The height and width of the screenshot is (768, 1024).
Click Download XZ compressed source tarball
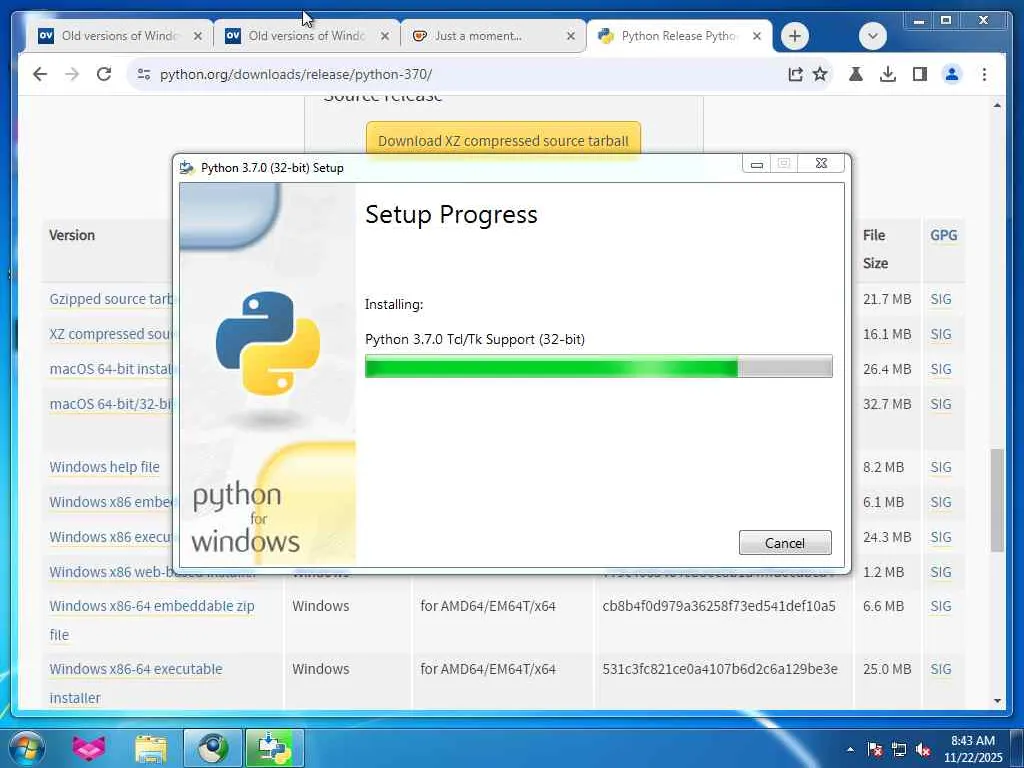click(x=503, y=140)
